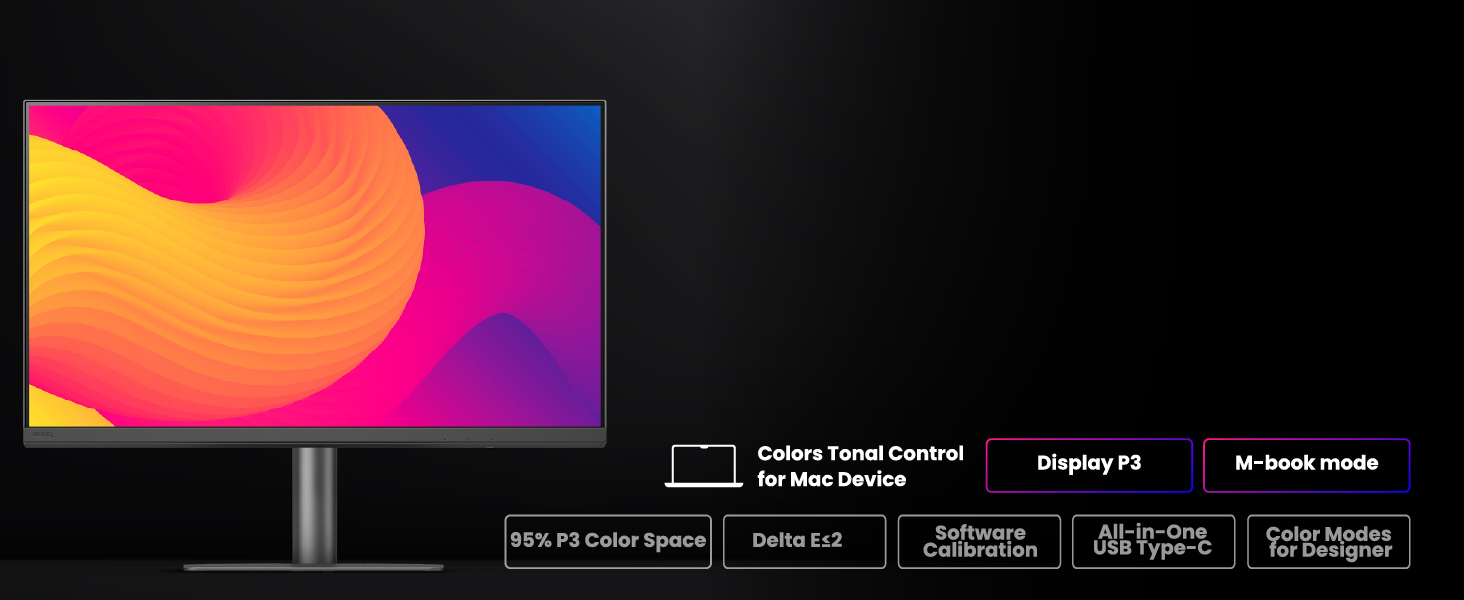
Task: Click the flat monitor base plate
Action: [x=313, y=567]
